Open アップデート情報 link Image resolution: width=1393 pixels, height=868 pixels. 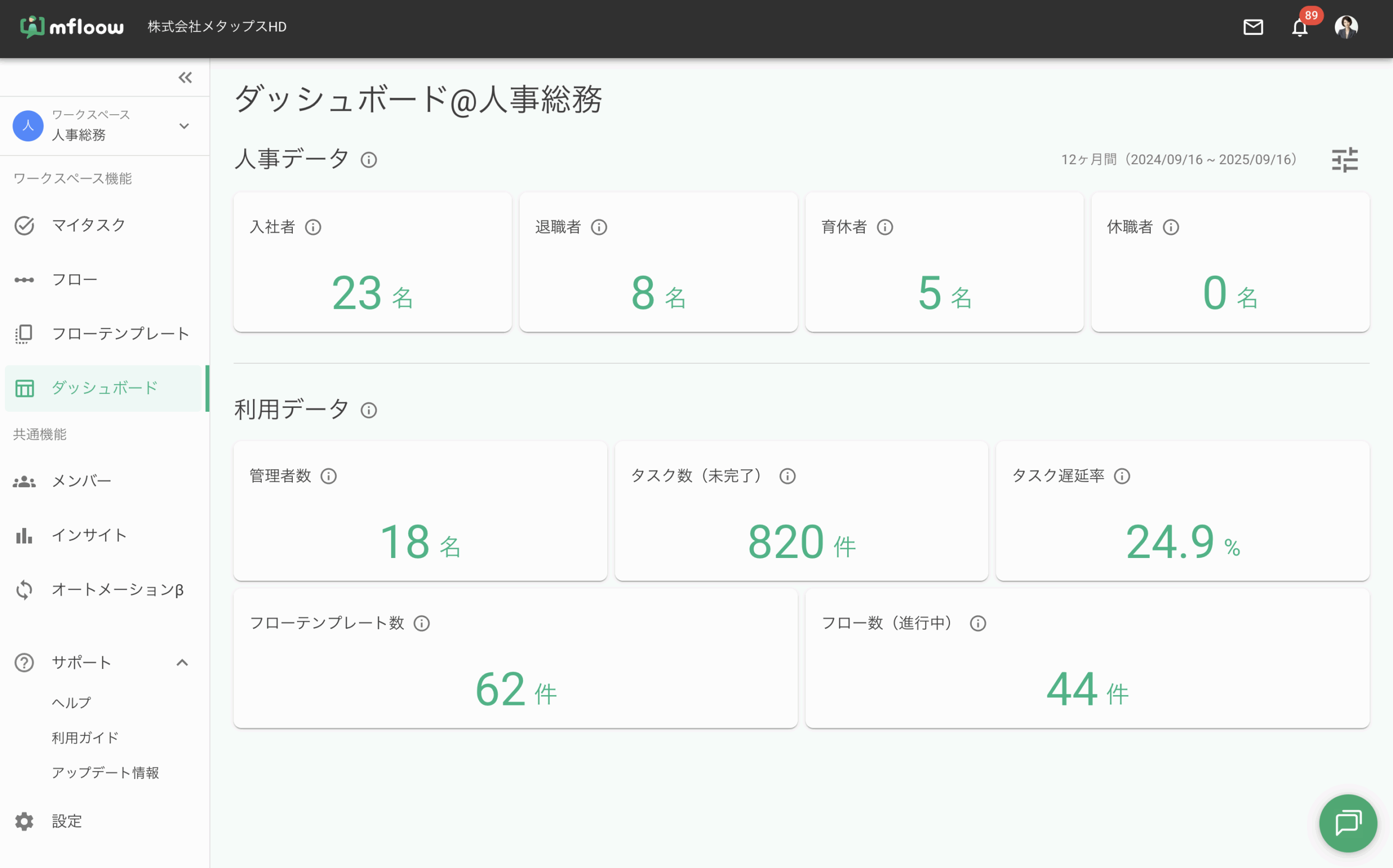(105, 773)
